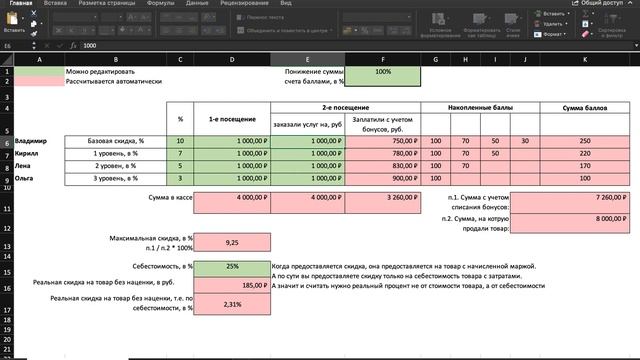Click the 2,31% cell
The width and height of the screenshot is (640, 360).
click(x=232, y=304)
